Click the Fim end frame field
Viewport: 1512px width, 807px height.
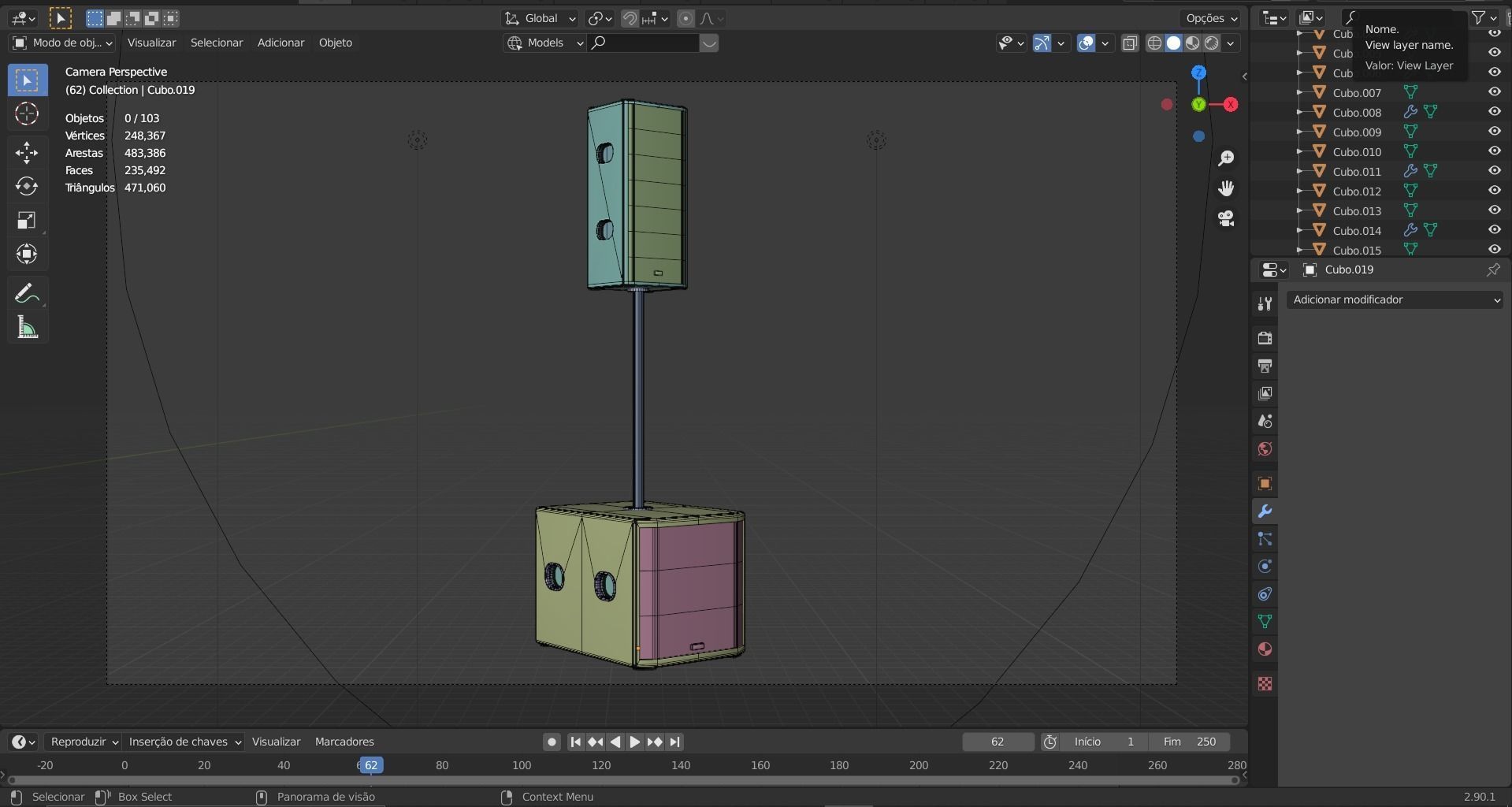tap(1190, 742)
